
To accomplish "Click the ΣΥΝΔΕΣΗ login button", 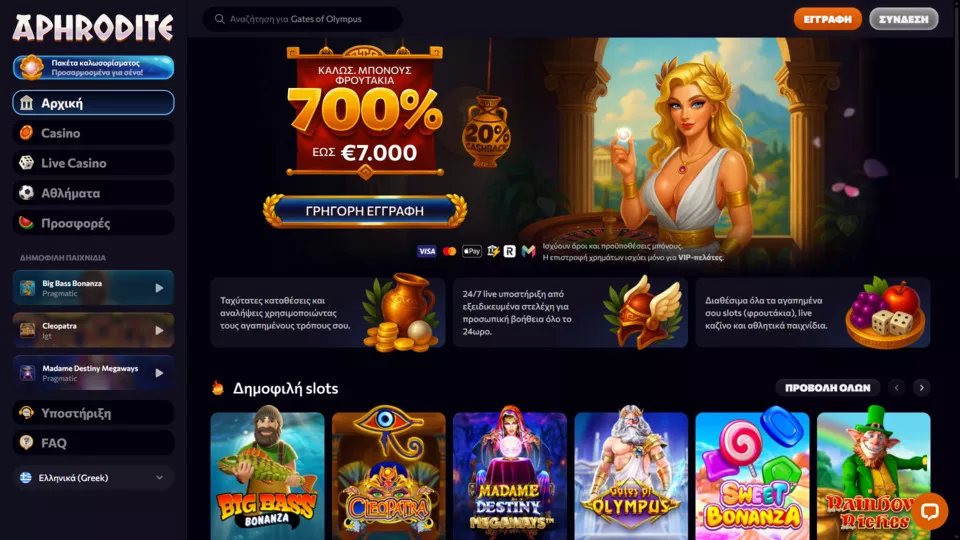I will (x=904, y=19).
